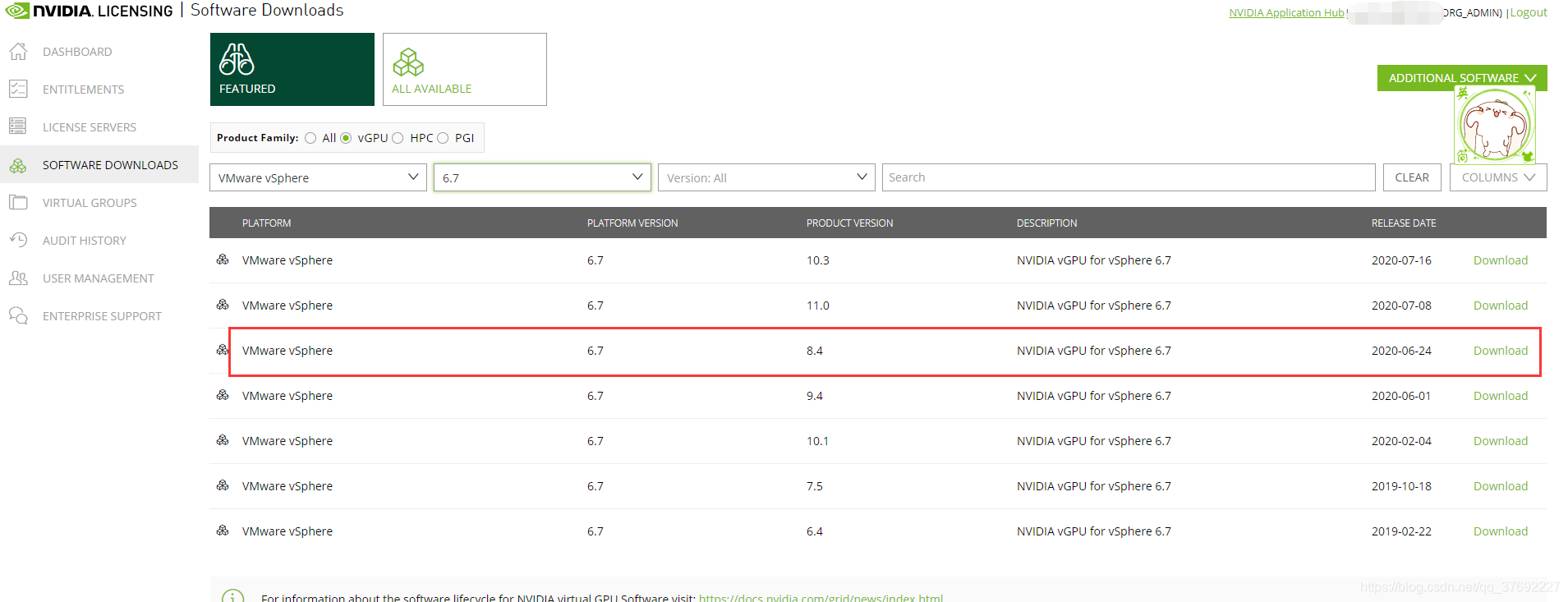Click the User Management people icon
Image resolution: width=1568 pixels, height=602 pixels.
(18, 278)
